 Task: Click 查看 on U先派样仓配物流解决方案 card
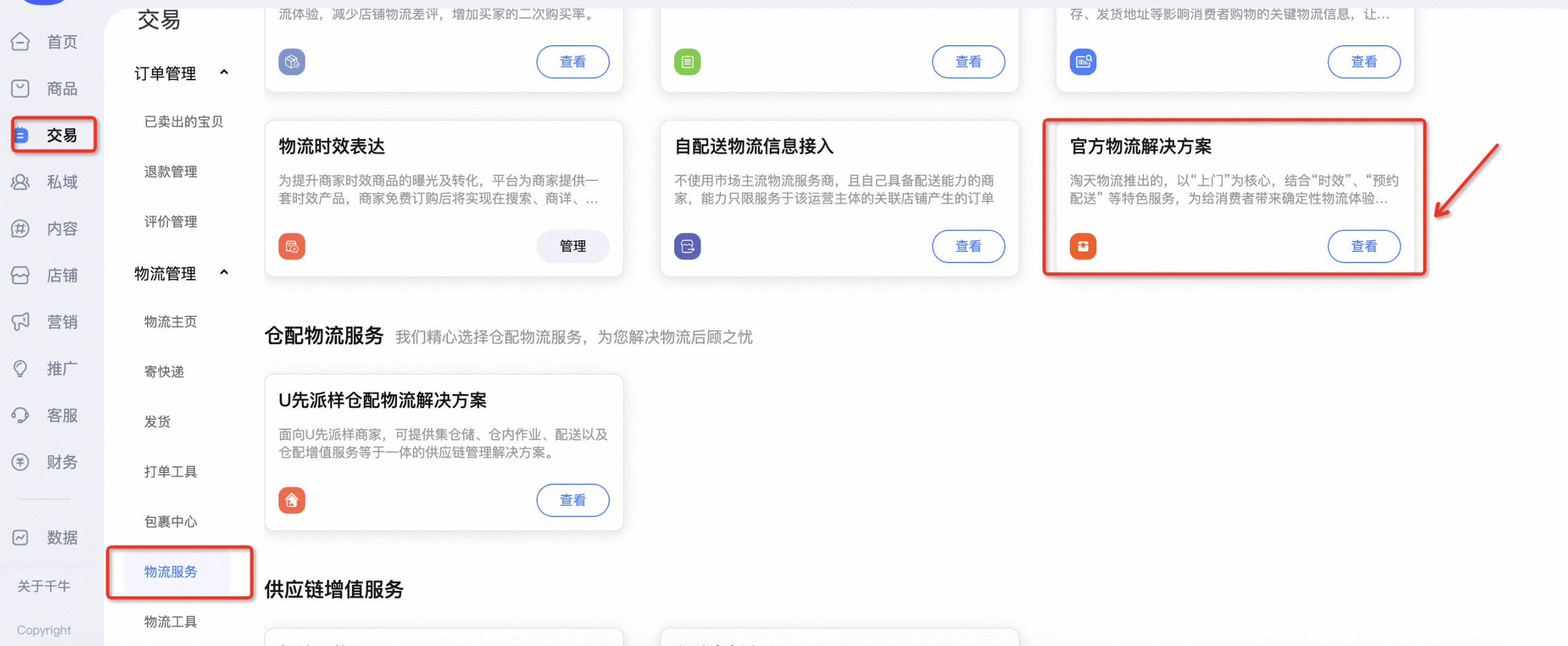point(573,500)
